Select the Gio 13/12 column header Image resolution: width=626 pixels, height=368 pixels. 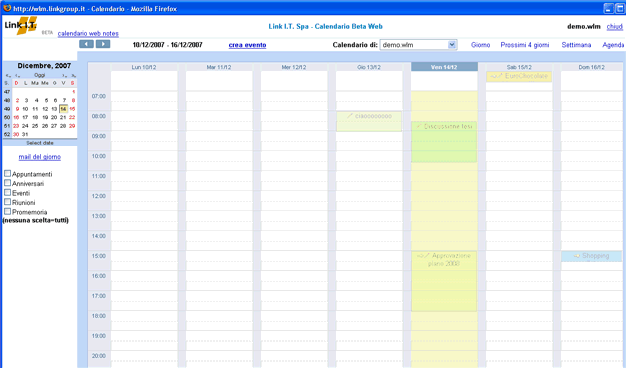(369, 67)
